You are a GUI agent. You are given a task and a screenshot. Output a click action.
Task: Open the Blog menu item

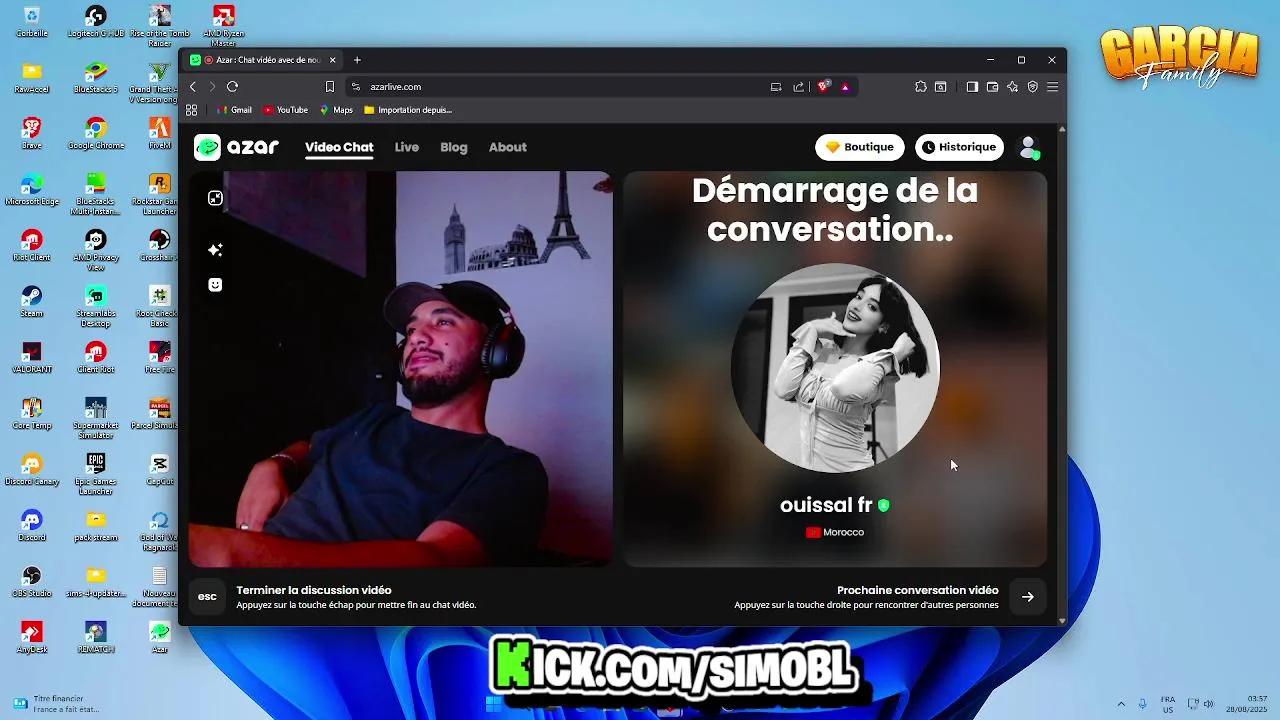coord(454,147)
